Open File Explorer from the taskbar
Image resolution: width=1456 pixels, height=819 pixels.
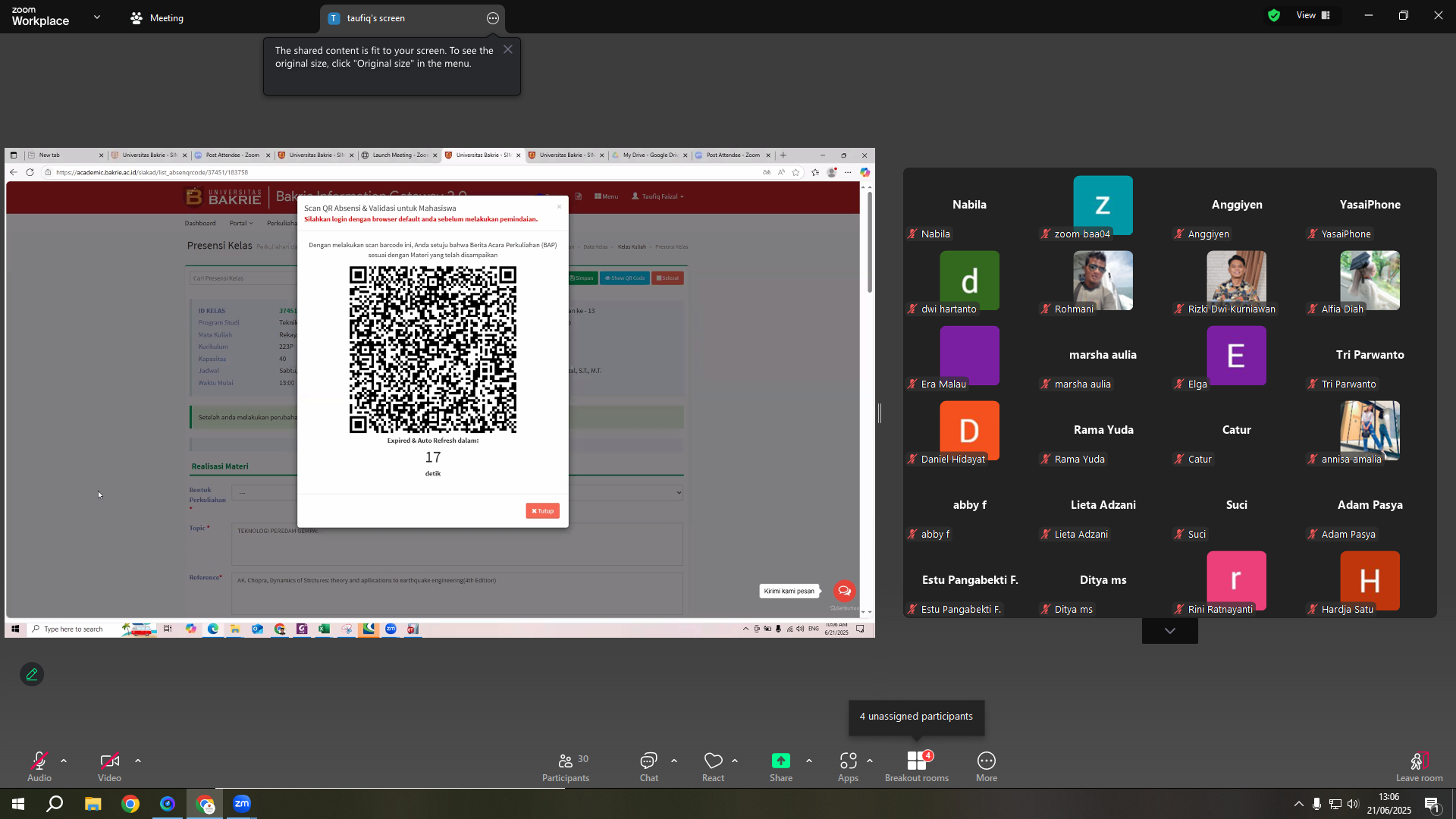pyautogui.click(x=93, y=804)
